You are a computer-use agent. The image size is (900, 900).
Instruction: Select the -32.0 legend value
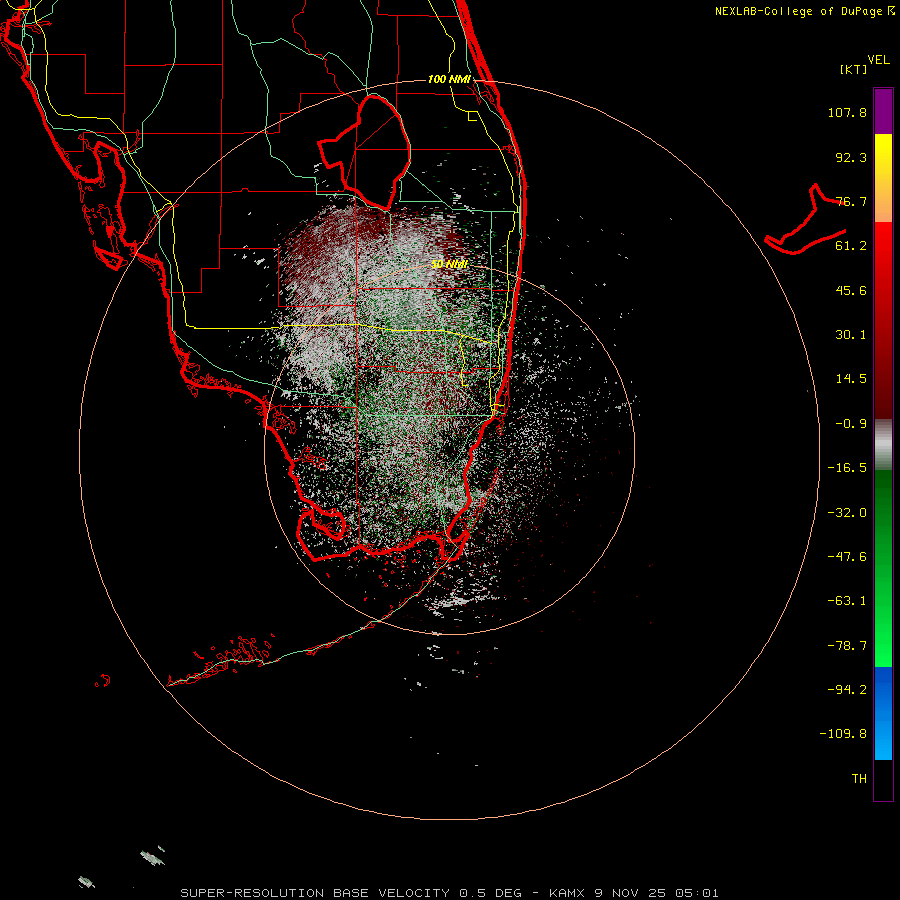847,513
